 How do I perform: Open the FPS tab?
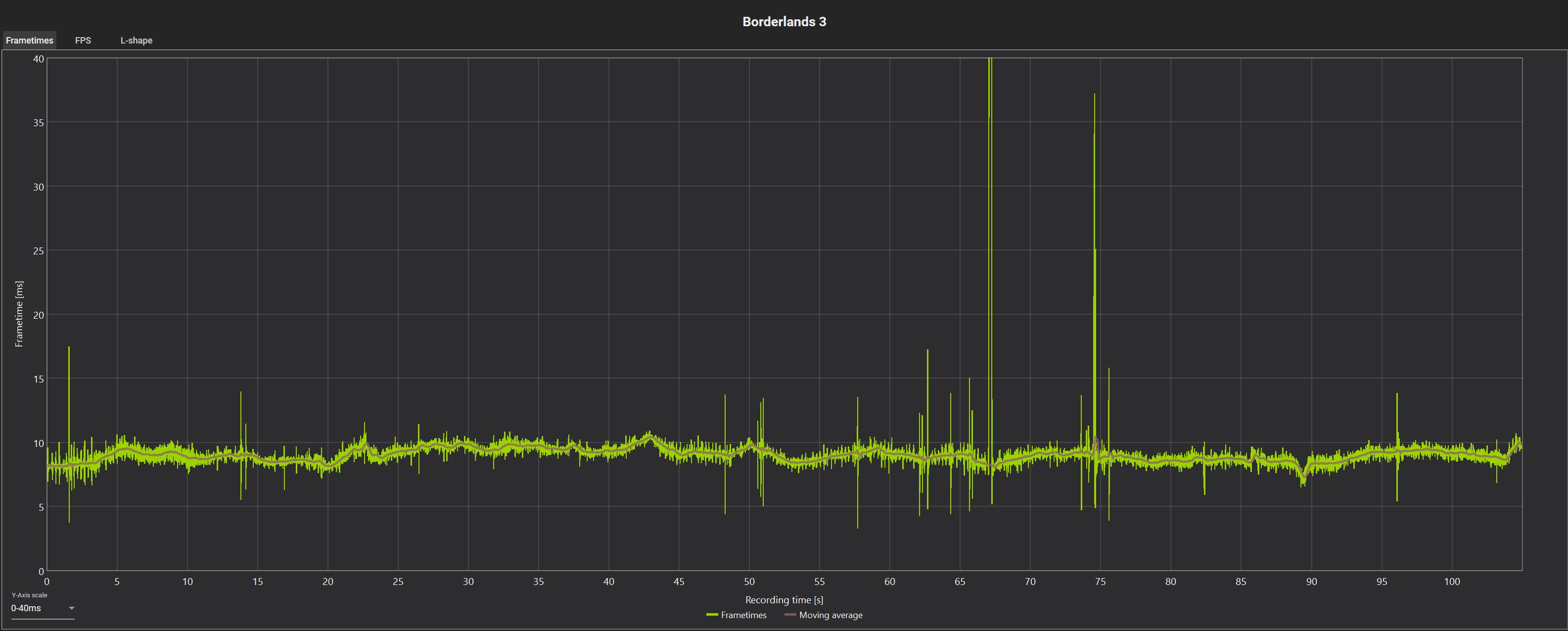(x=83, y=40)
